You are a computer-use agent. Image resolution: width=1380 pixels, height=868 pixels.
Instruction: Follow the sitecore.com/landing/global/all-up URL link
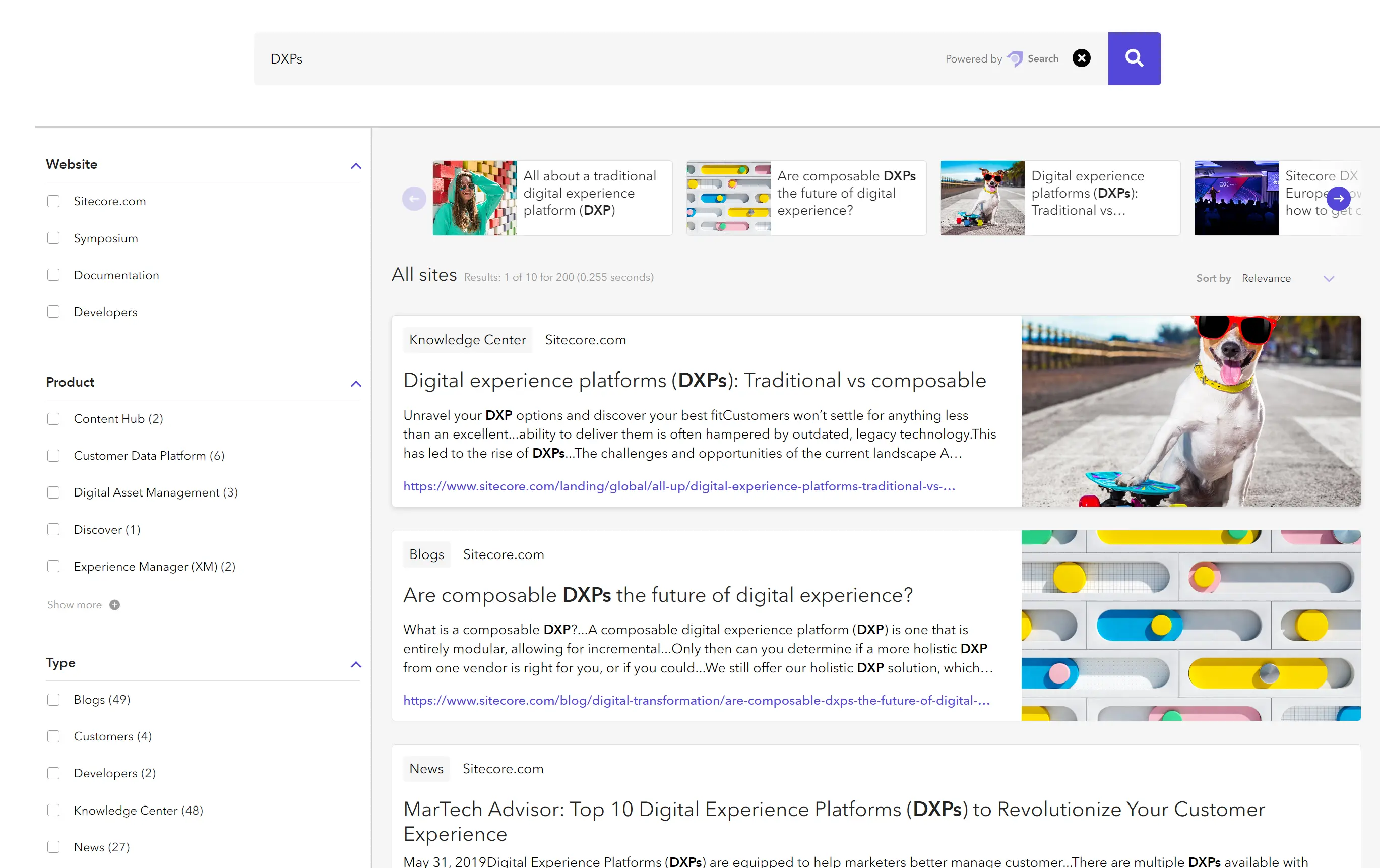(679, 486)
